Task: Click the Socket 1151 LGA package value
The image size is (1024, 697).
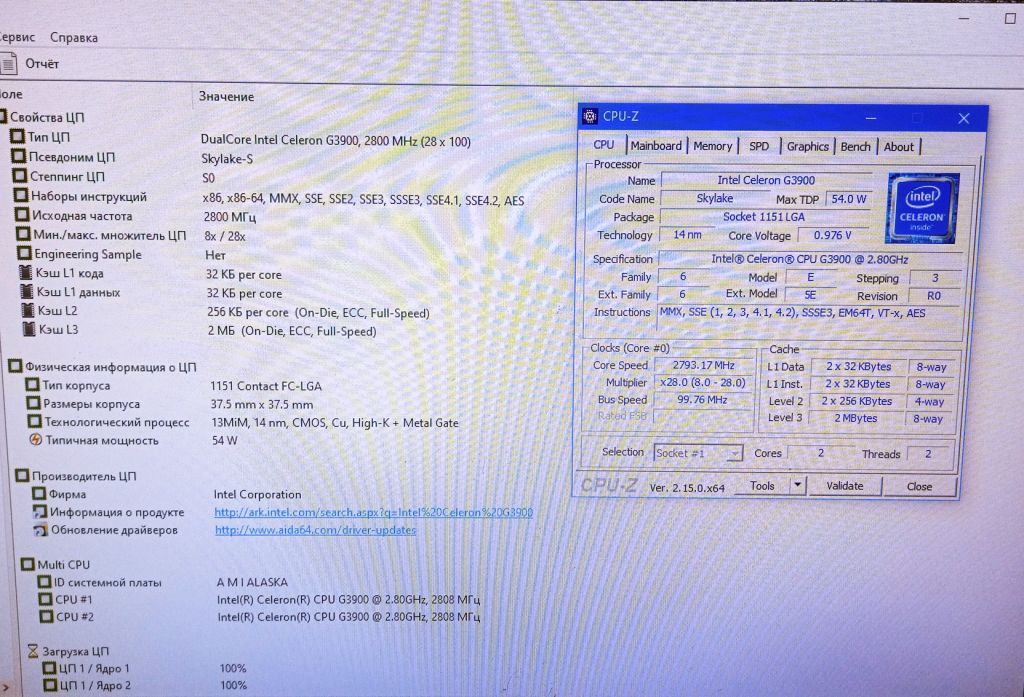Action: (764, 216)
